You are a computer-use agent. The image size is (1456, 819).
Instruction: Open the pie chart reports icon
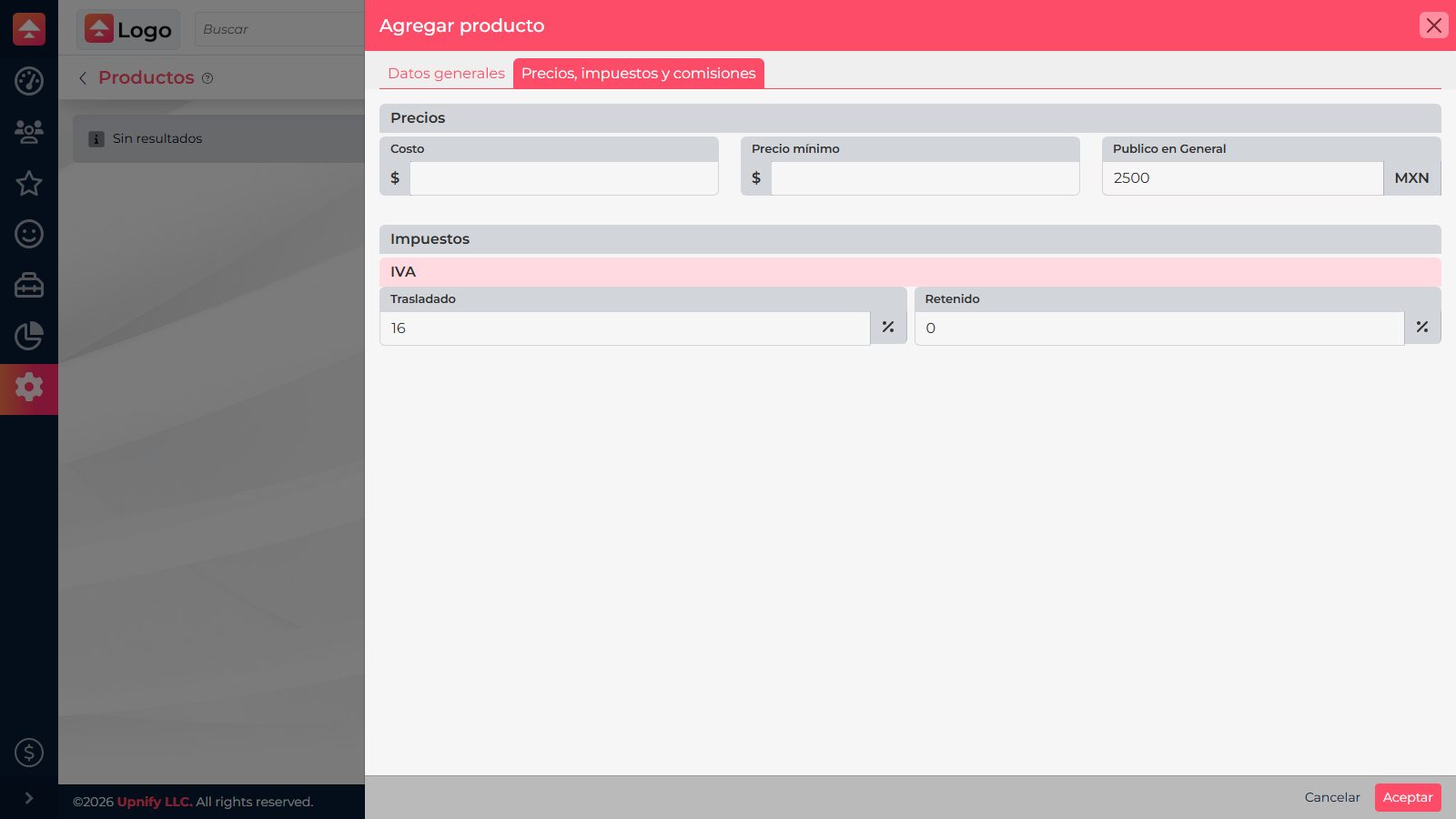(x=29, y=336)
